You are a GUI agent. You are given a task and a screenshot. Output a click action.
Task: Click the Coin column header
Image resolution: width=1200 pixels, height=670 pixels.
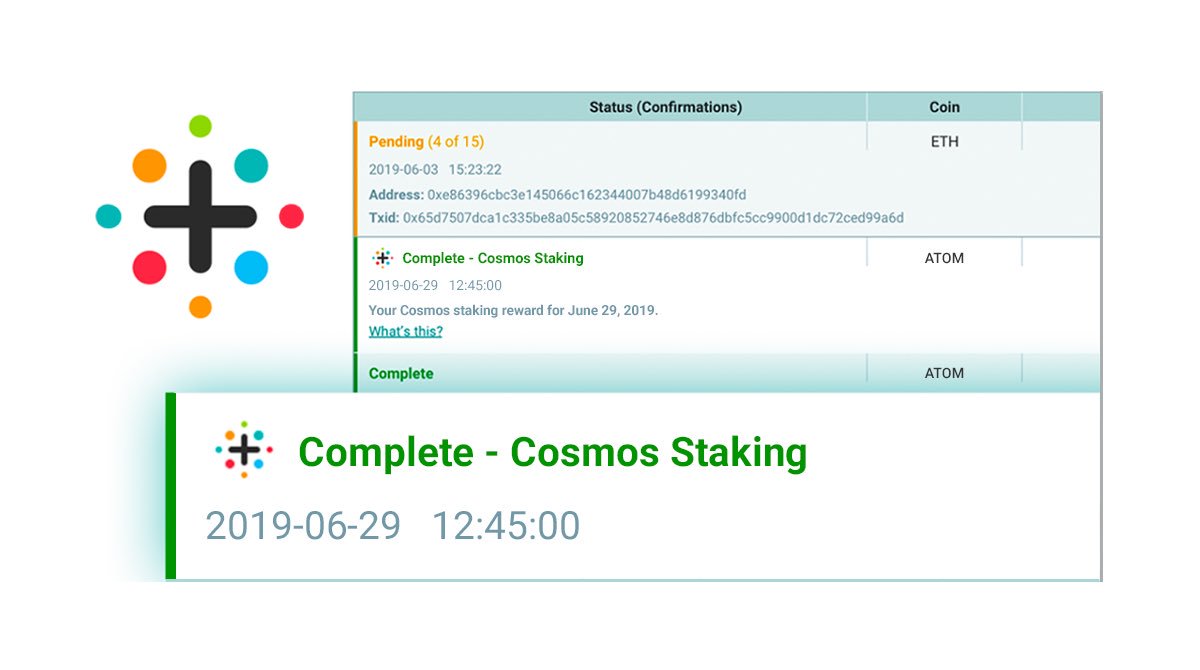[944, 107]
